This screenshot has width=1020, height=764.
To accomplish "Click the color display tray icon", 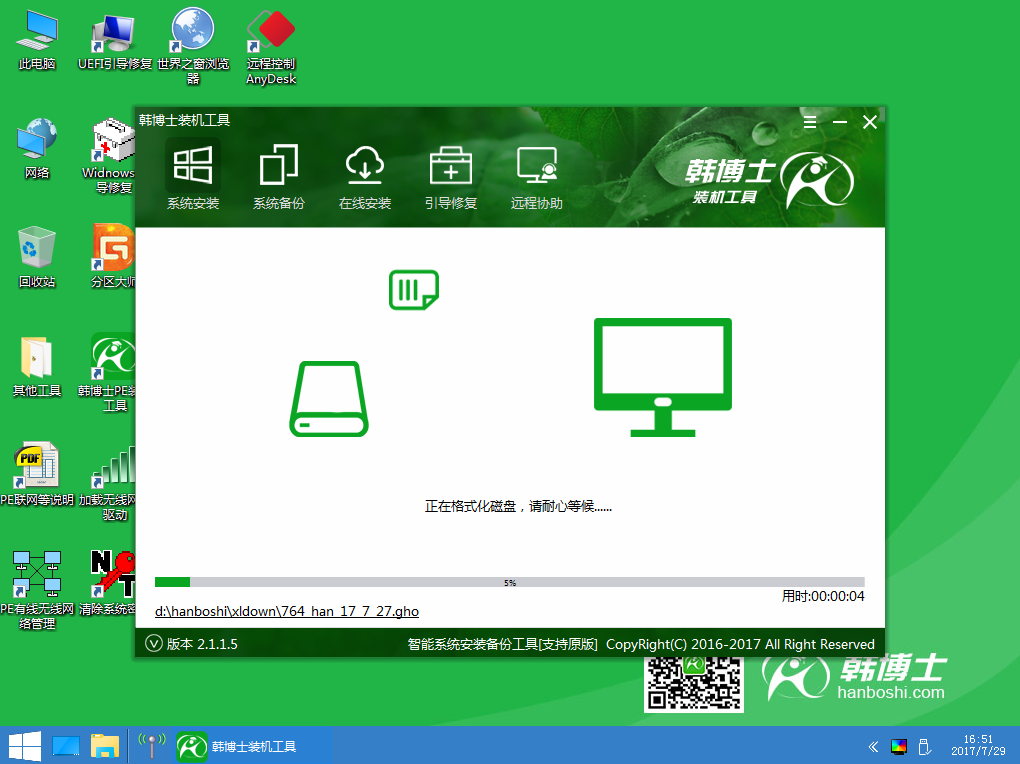I will point(899,746).
